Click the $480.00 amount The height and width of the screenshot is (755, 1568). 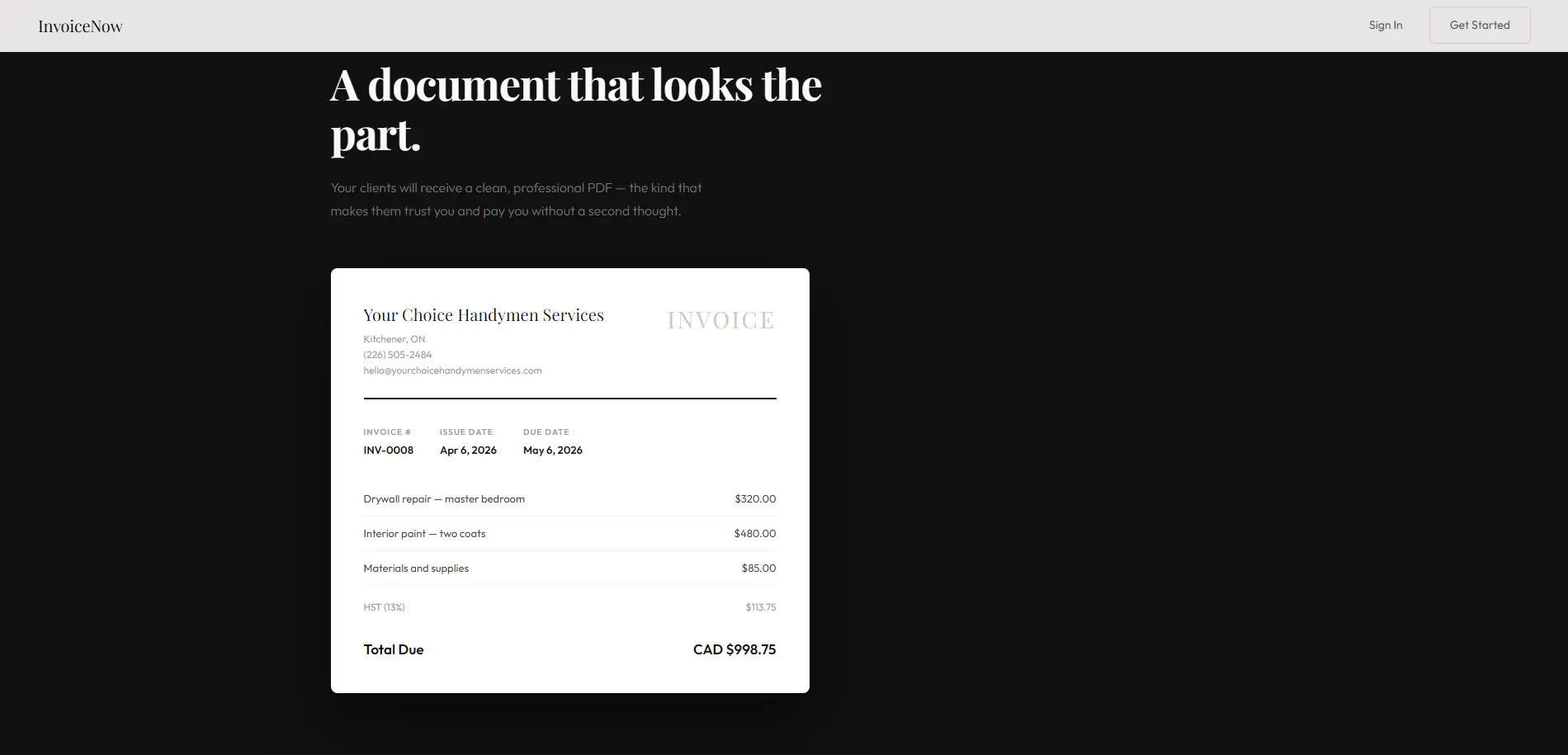pos(755,534)
